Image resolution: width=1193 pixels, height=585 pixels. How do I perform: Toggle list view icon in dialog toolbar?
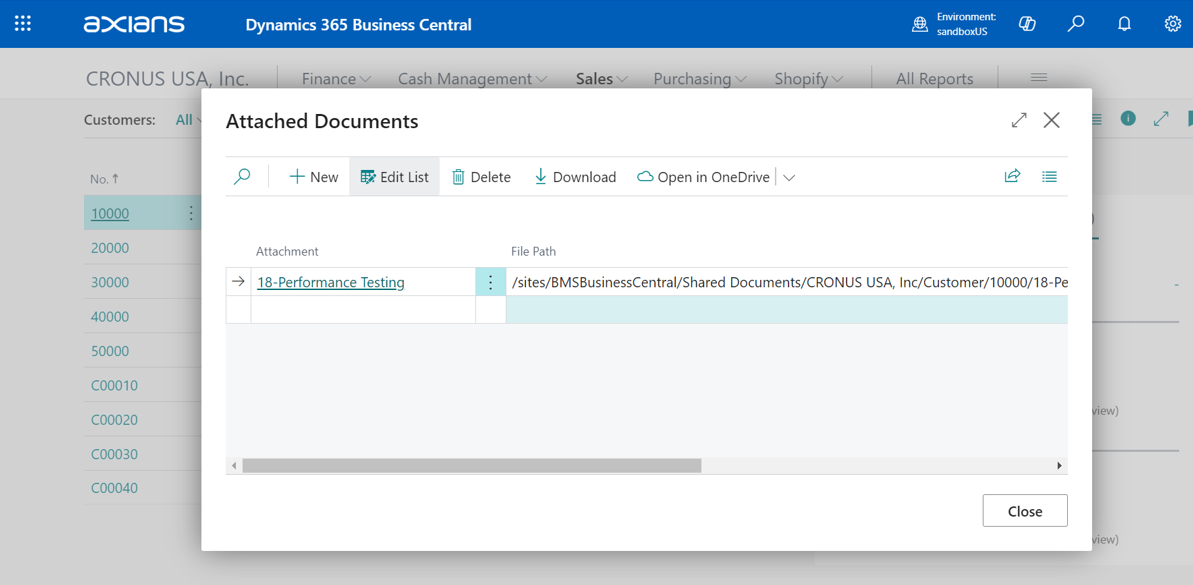(x=1049, y=177)
